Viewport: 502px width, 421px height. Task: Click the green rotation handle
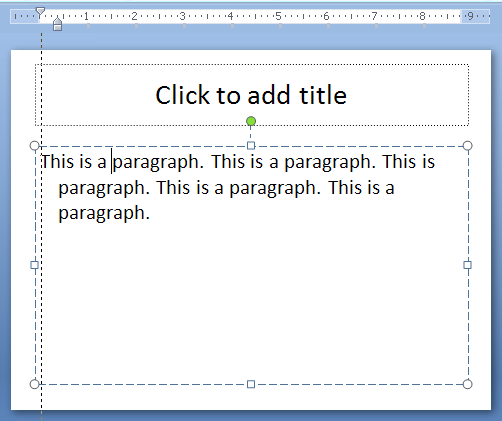(x=251, y=121)
